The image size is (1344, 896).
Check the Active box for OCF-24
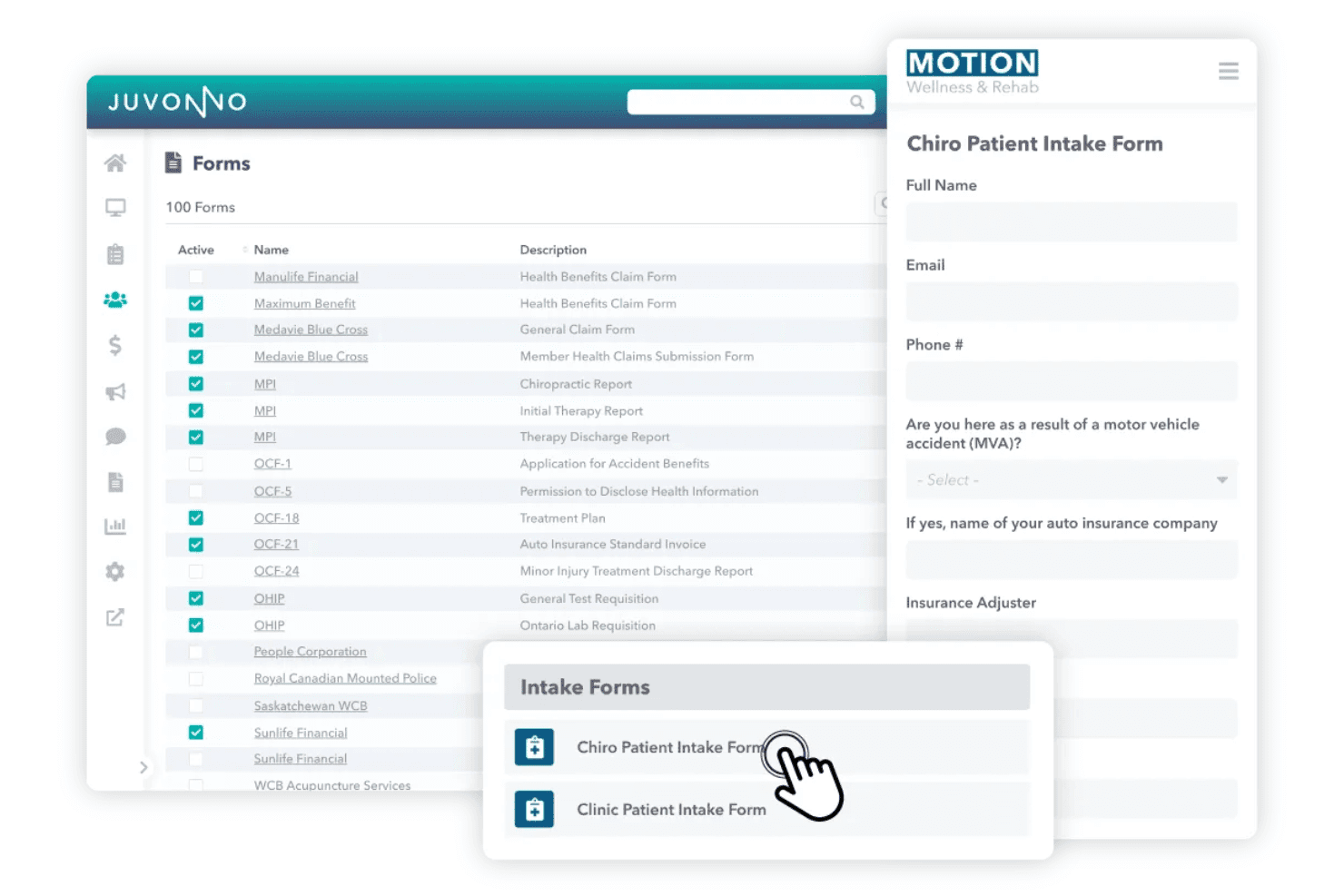(196, 571)
